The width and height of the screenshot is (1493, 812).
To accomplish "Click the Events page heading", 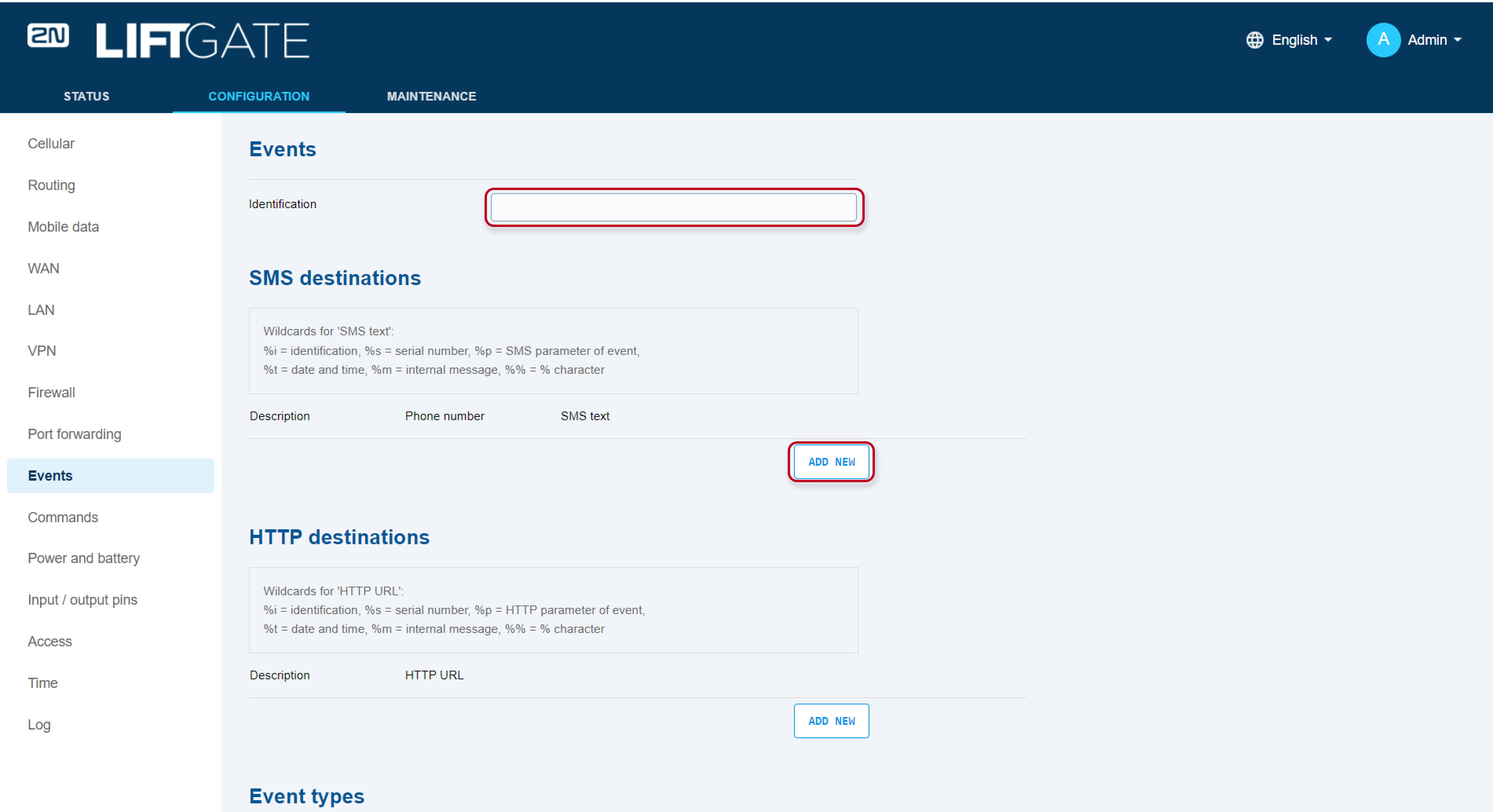I will 282,150.
